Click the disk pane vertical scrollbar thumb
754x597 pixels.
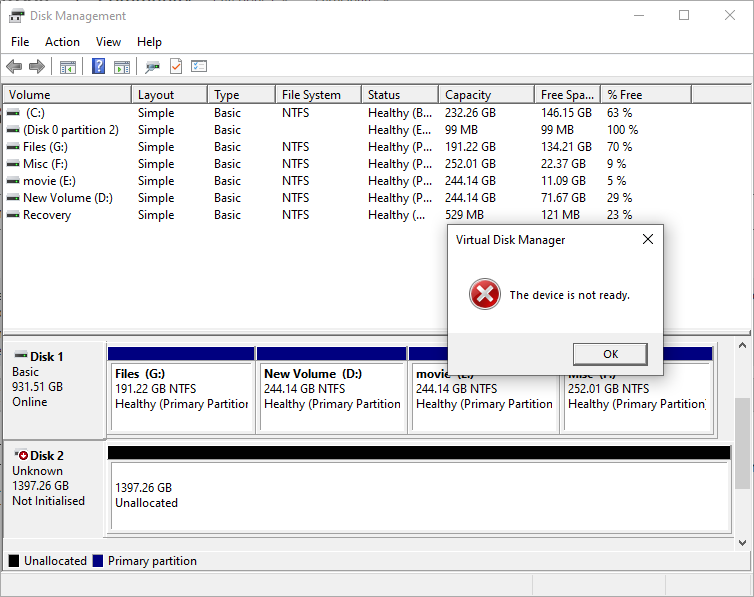tap(744, 443)
